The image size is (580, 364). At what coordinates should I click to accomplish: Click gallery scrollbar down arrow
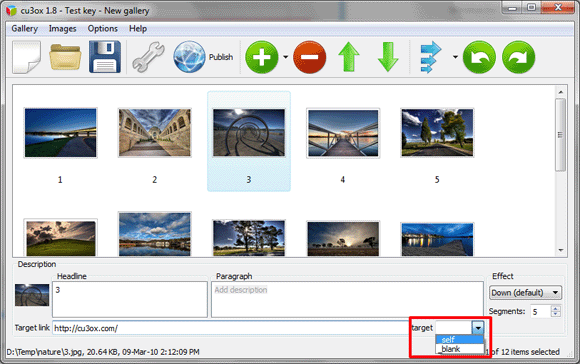pyautogui.click(x=561, y=250)
